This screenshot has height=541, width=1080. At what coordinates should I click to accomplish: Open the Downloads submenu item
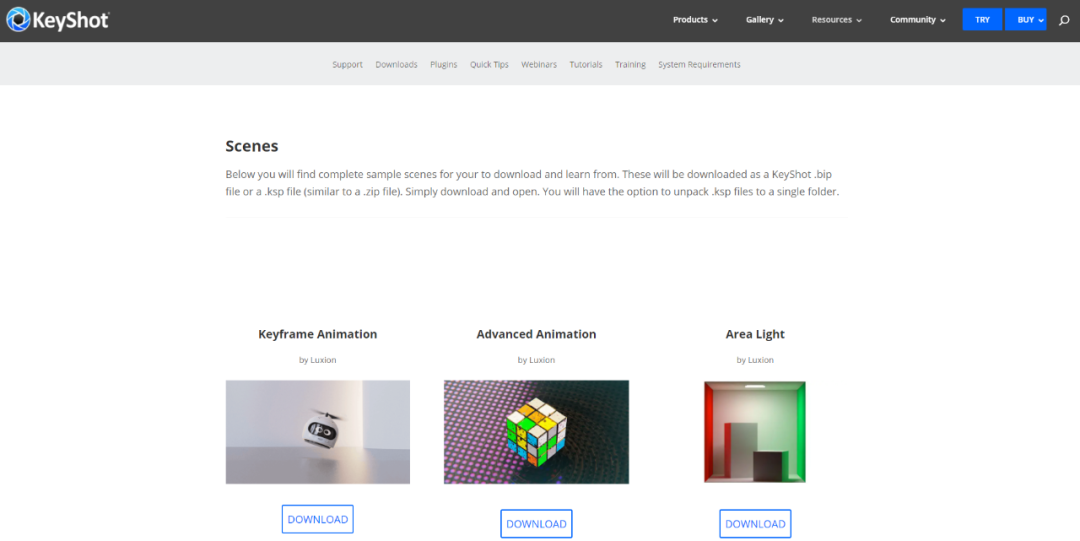396,64
